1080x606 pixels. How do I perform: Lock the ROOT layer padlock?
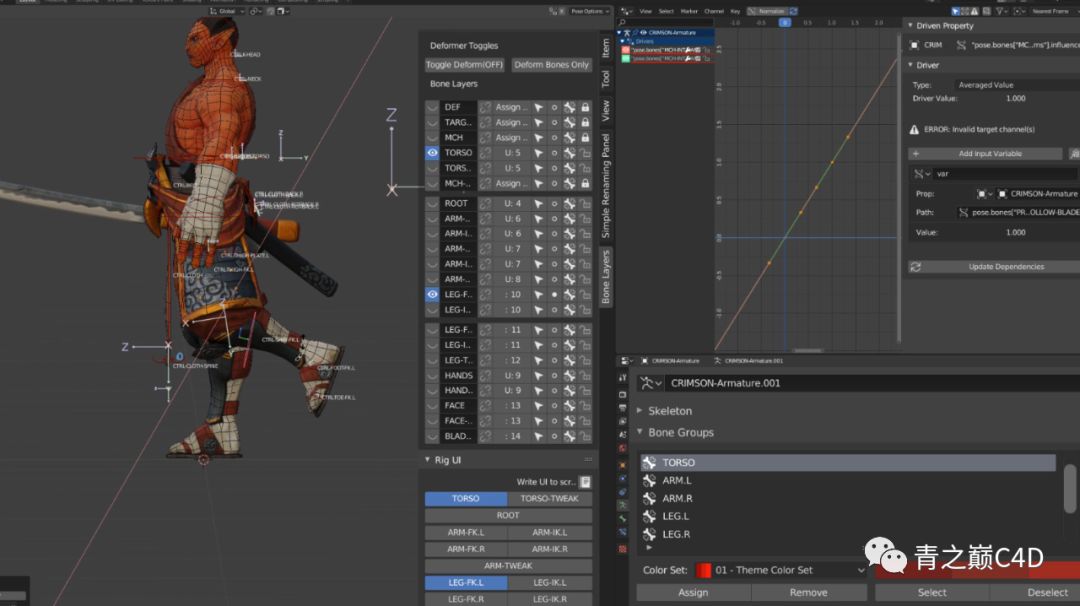585,204
